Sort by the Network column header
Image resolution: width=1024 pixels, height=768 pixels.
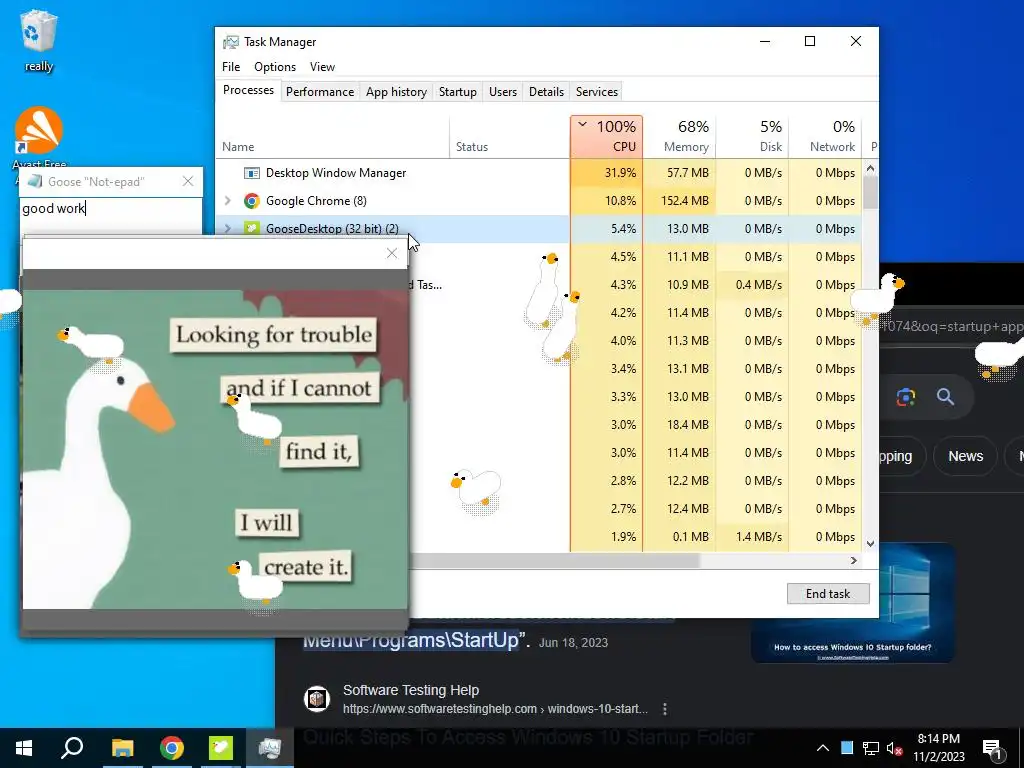(x=825, y=136)
